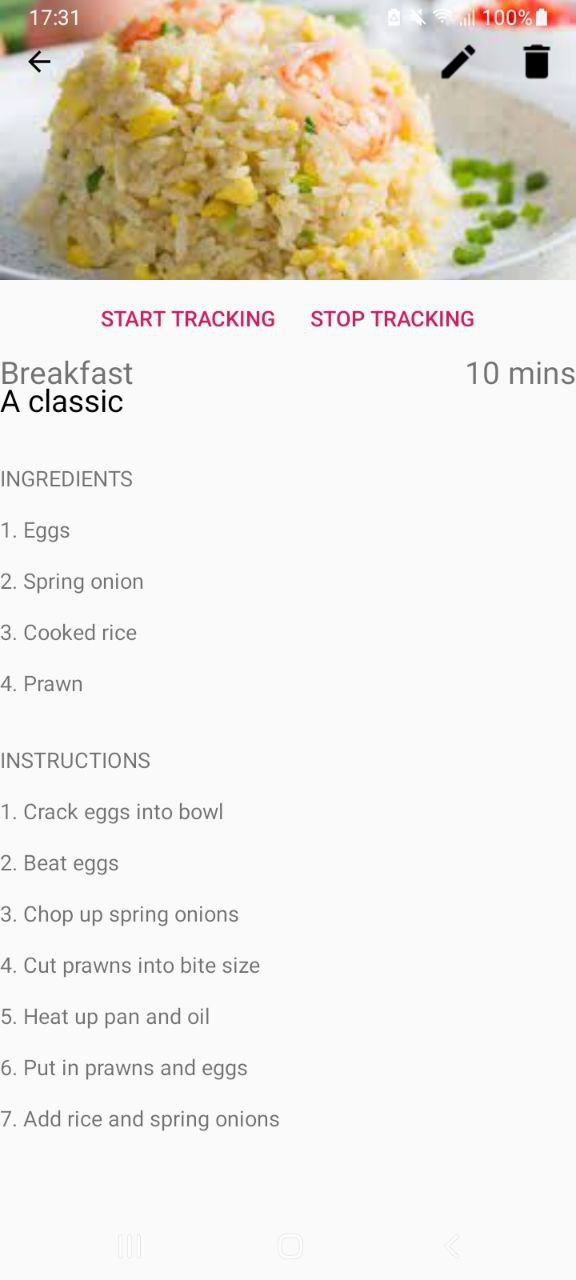This screenshot has height=1280, width=576.
Task: Tap the Crack eggs into bowl step
Action: (112, 812)
